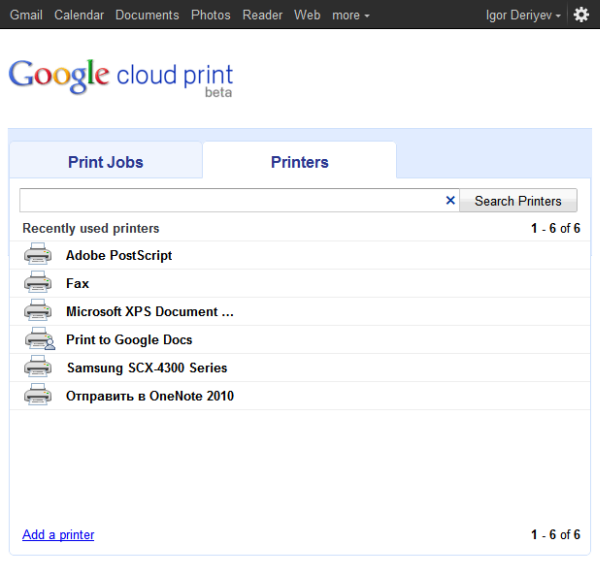Open the settings gear icon
The height and width of the screenshot is (572, 600).
pos(581,15)
